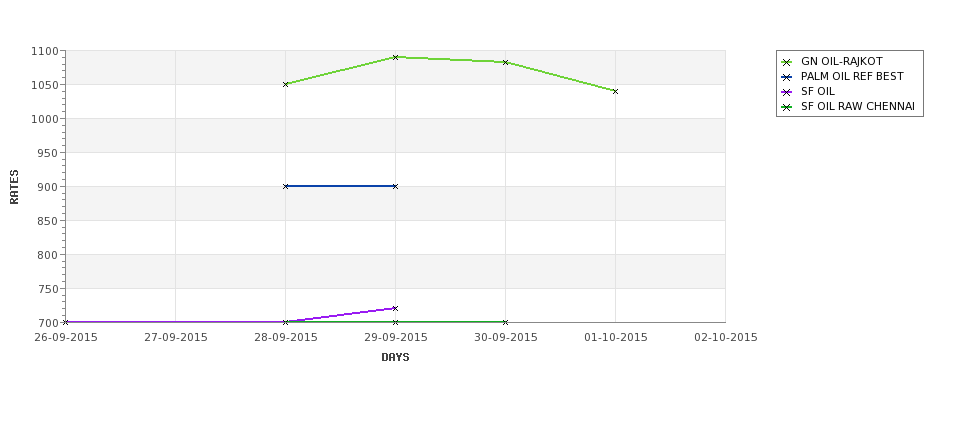Click SF OIL purple legend marker
The width and height of the screenshot is (975, 429).
pyautogui.click(x=787, y=92)
